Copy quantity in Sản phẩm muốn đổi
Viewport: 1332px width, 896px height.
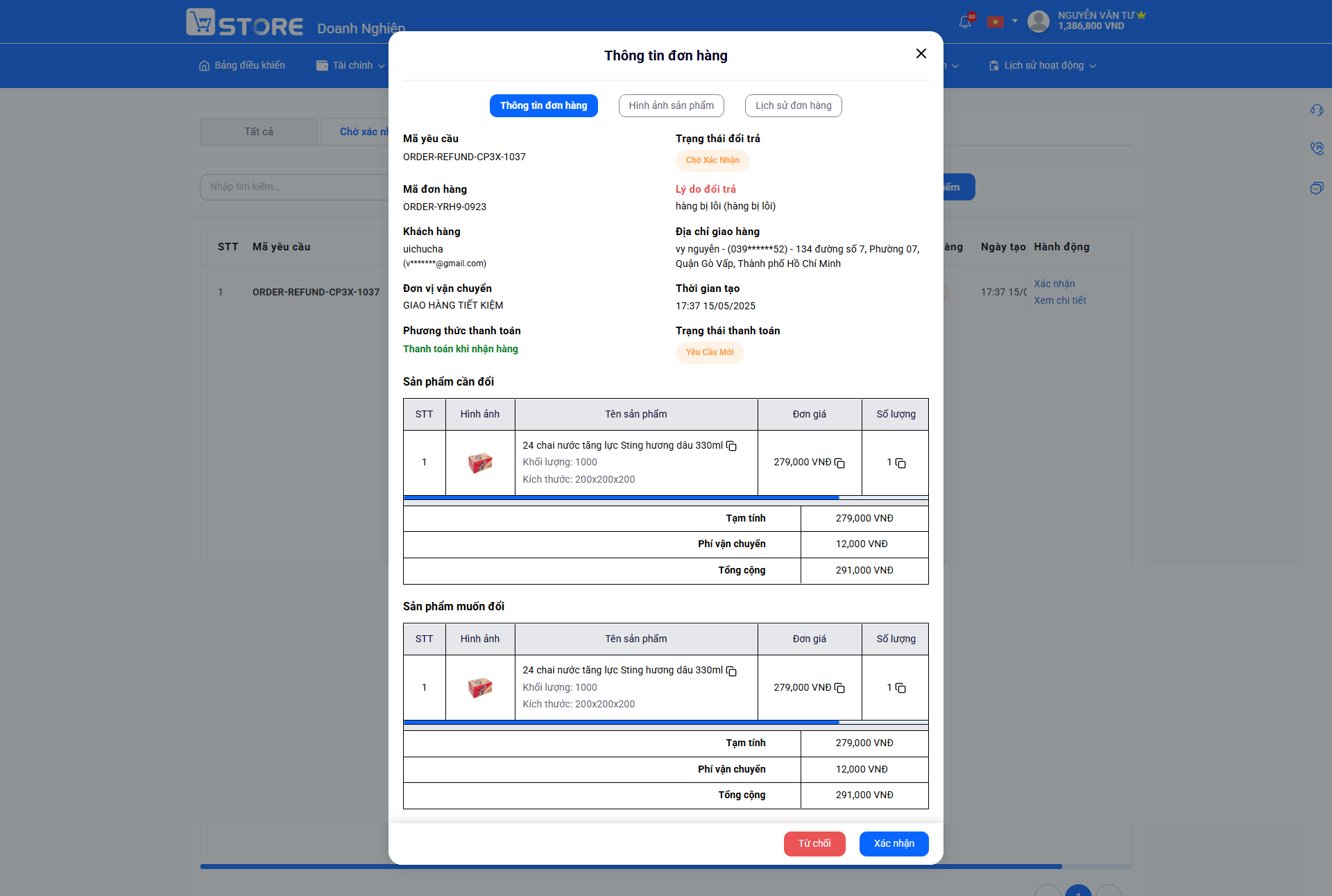pos(900,687)
